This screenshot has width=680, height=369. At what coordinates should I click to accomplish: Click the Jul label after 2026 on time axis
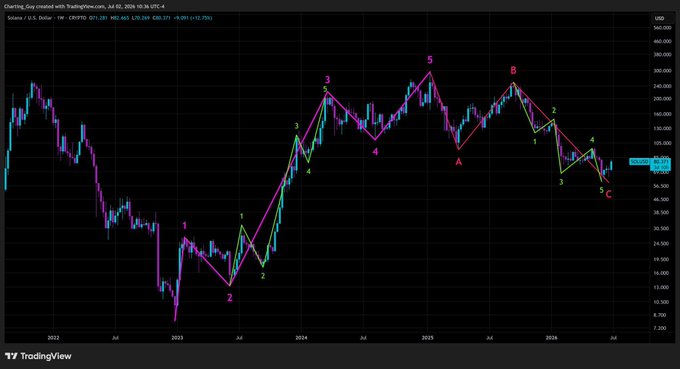614,337
